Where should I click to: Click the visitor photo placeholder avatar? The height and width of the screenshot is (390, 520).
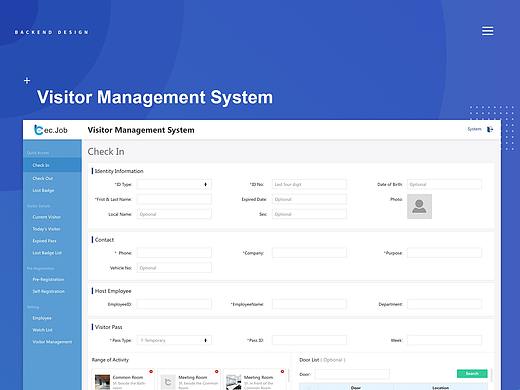coord(419,207)
